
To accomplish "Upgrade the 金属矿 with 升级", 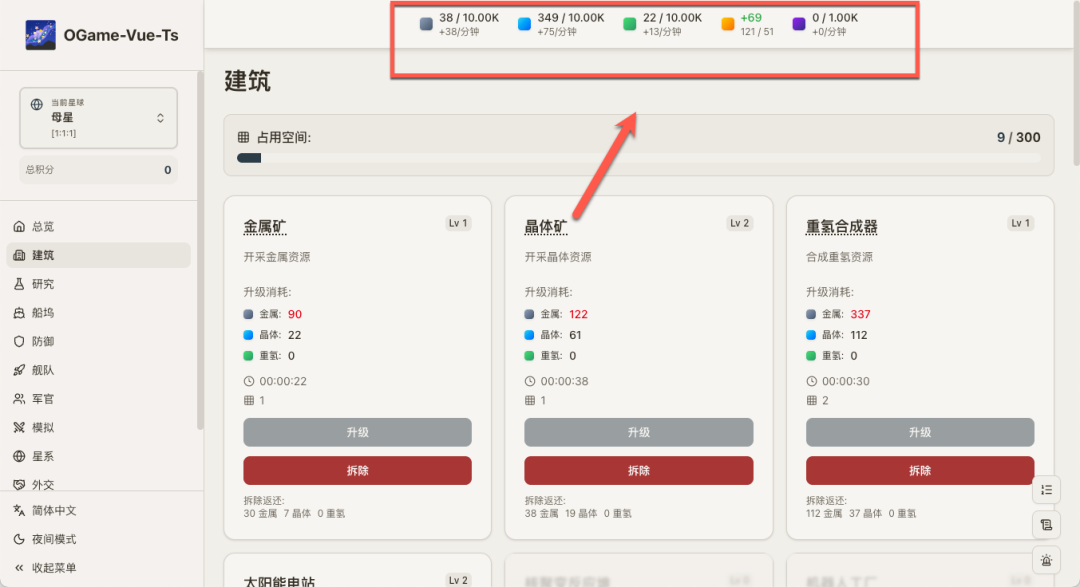I will click(357, 432).
